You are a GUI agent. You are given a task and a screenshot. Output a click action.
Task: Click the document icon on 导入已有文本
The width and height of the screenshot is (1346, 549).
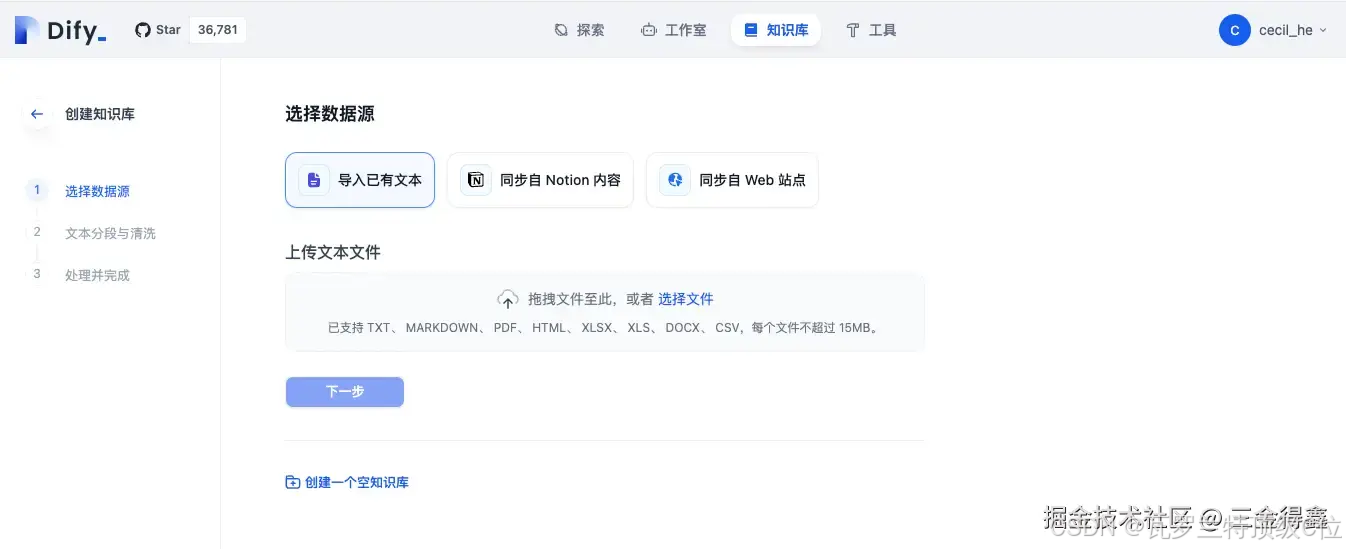314,180
